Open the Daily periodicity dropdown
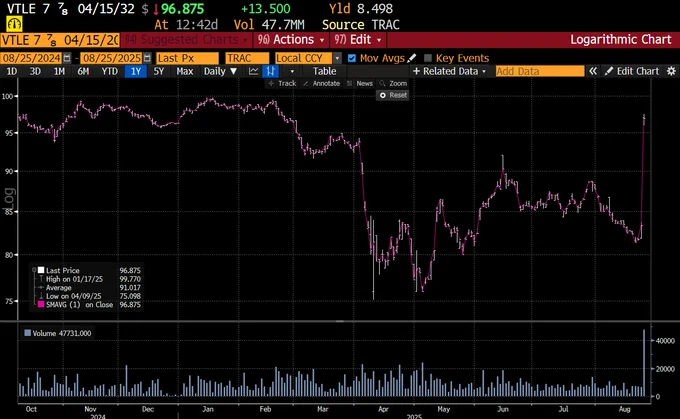The width and height of the screenshot is (680, 419). tap(220, 71)
